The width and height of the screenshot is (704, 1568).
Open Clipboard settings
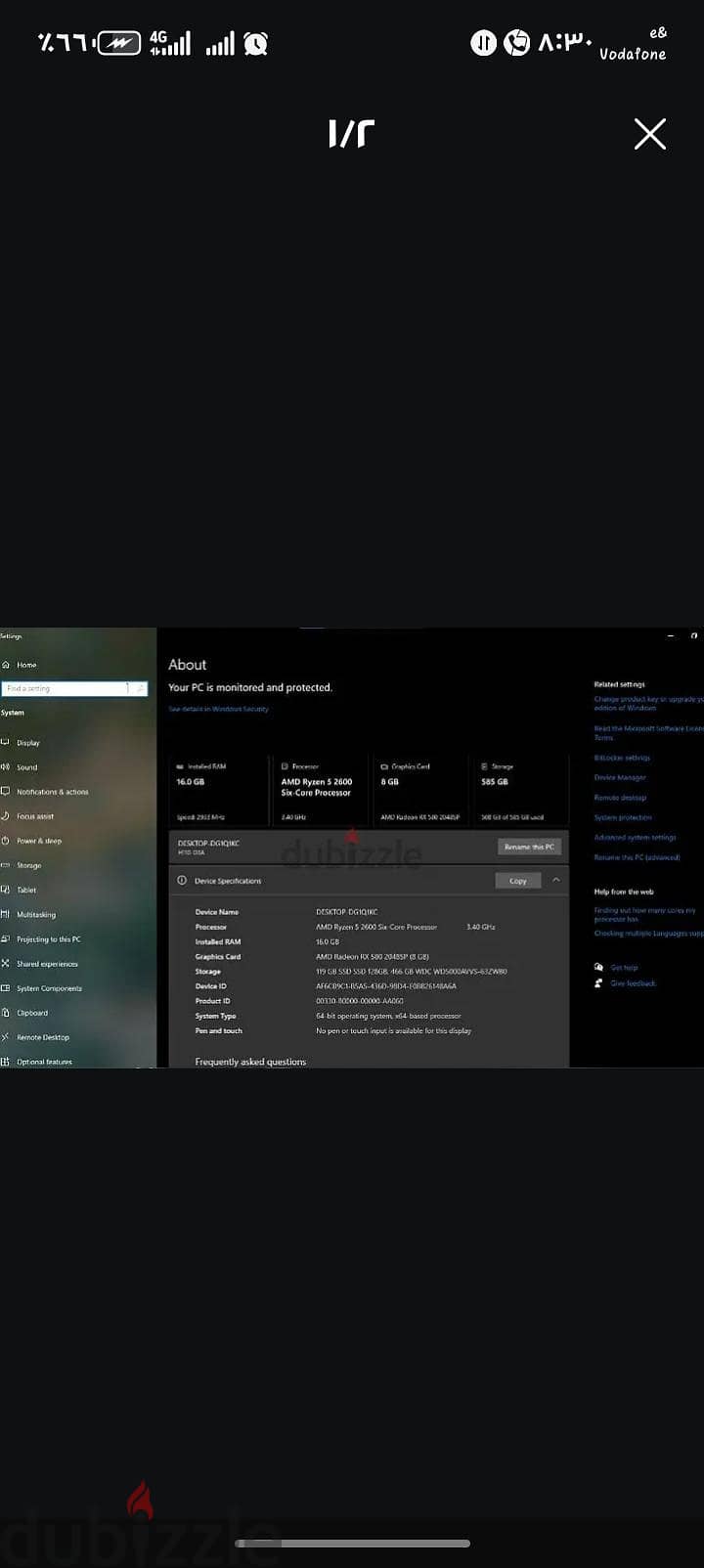pos(32,1013)
